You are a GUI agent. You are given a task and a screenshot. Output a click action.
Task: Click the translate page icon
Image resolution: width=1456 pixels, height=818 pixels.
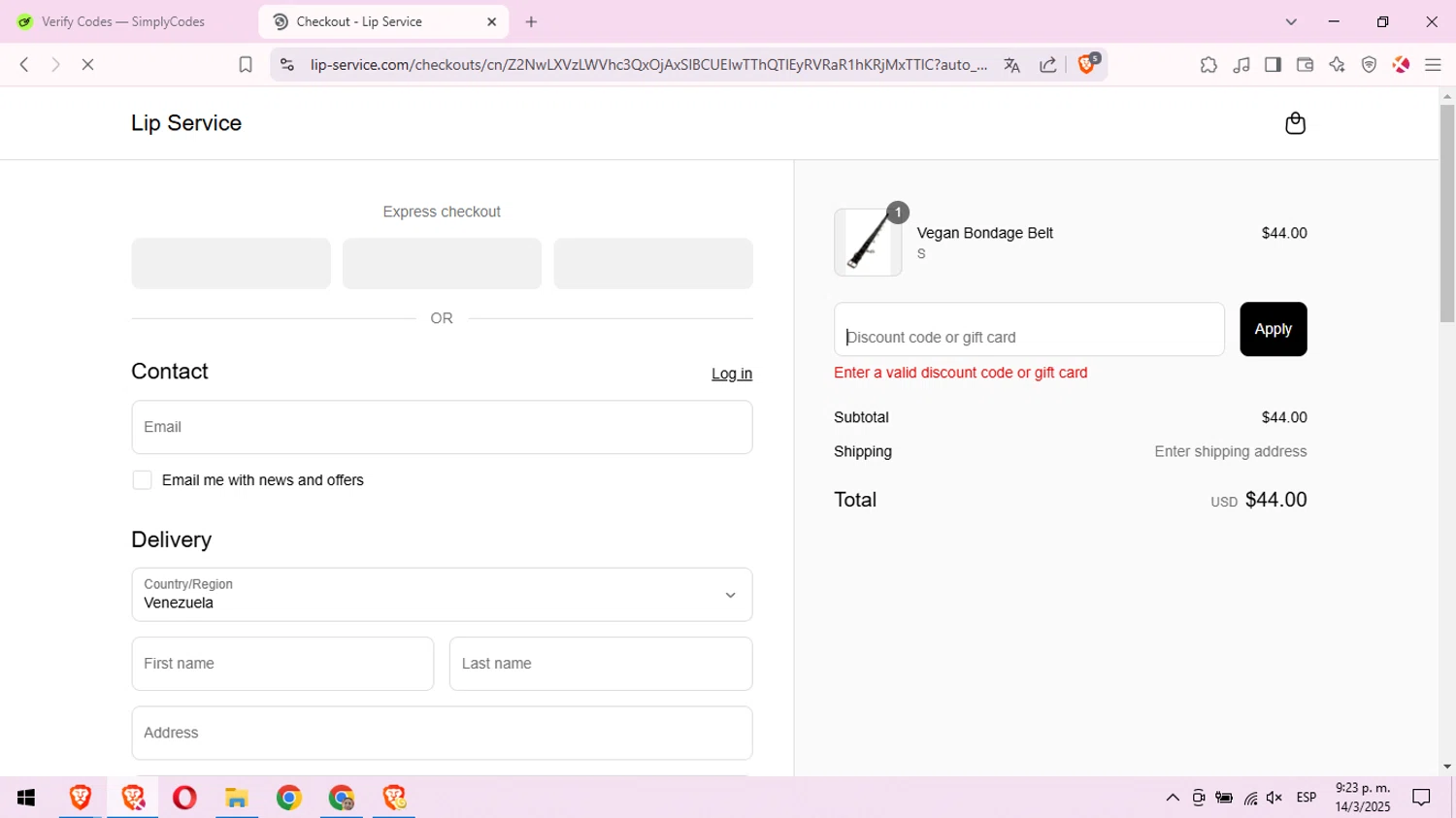pos(1011,65)
